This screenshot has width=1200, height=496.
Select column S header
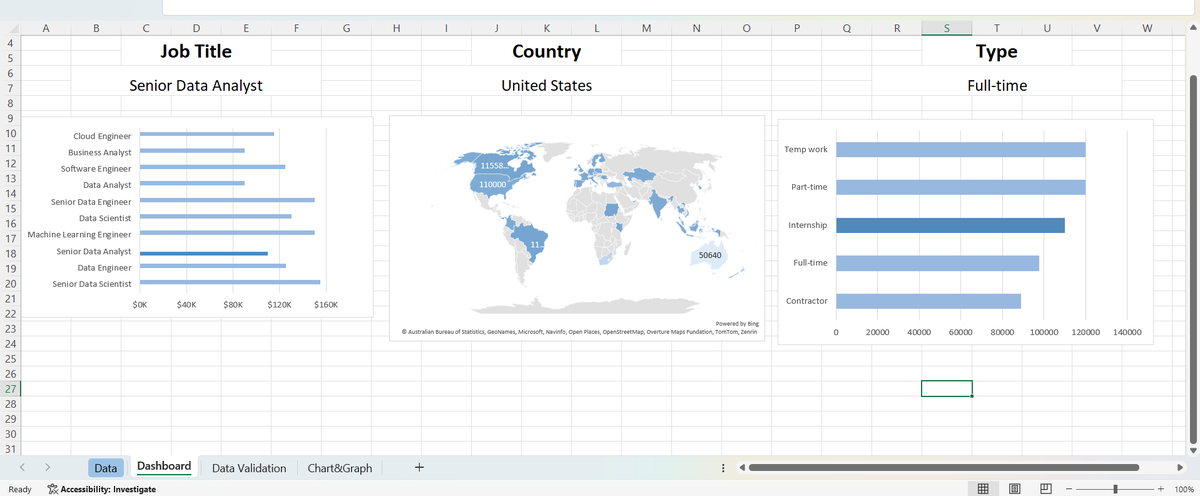946,29
